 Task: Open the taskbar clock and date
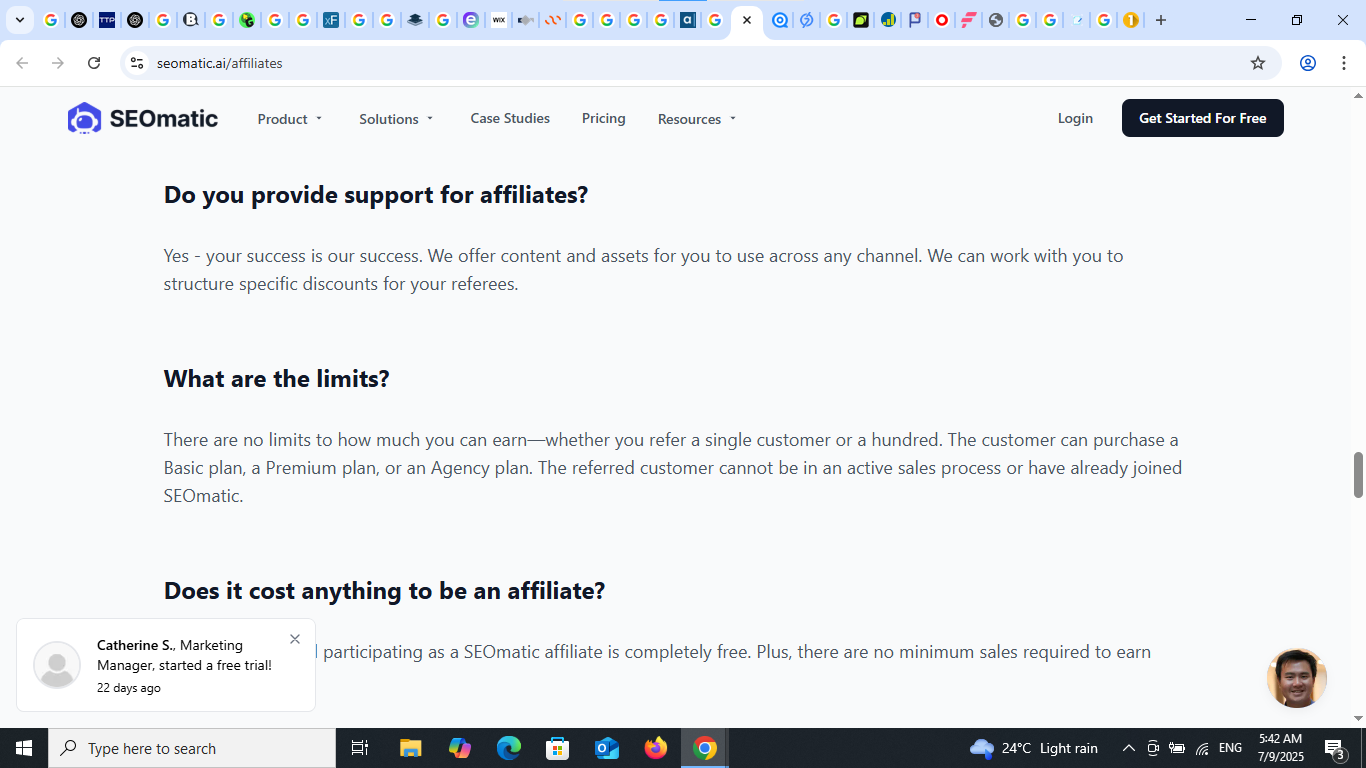click(x=1281, y=748)
